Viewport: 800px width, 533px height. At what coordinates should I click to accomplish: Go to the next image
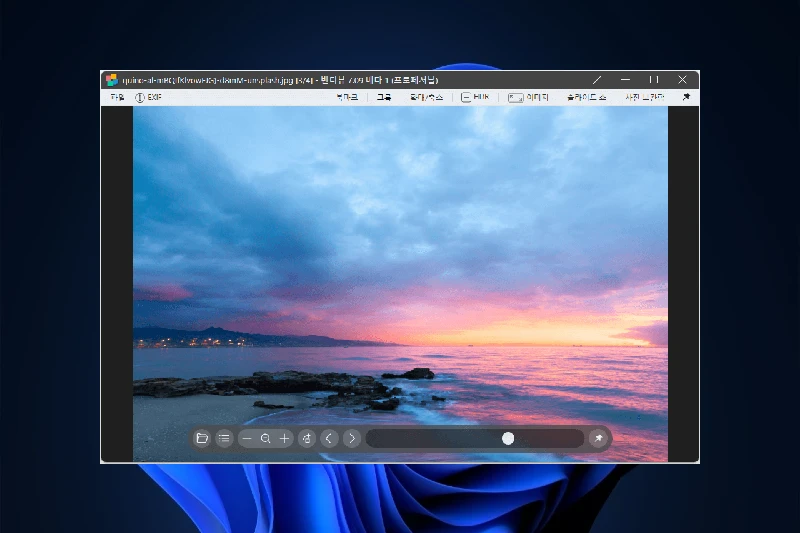pyautogui.click(x=352, y=439)
